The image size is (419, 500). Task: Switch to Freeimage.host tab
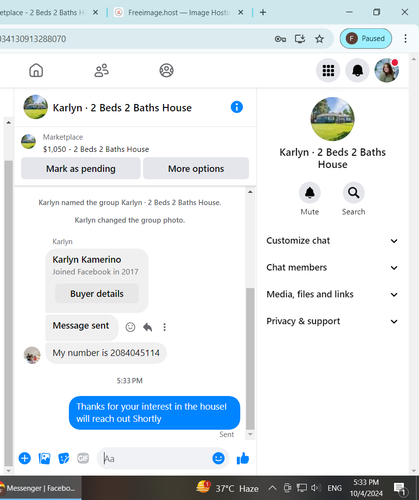(x=179, y=12)
